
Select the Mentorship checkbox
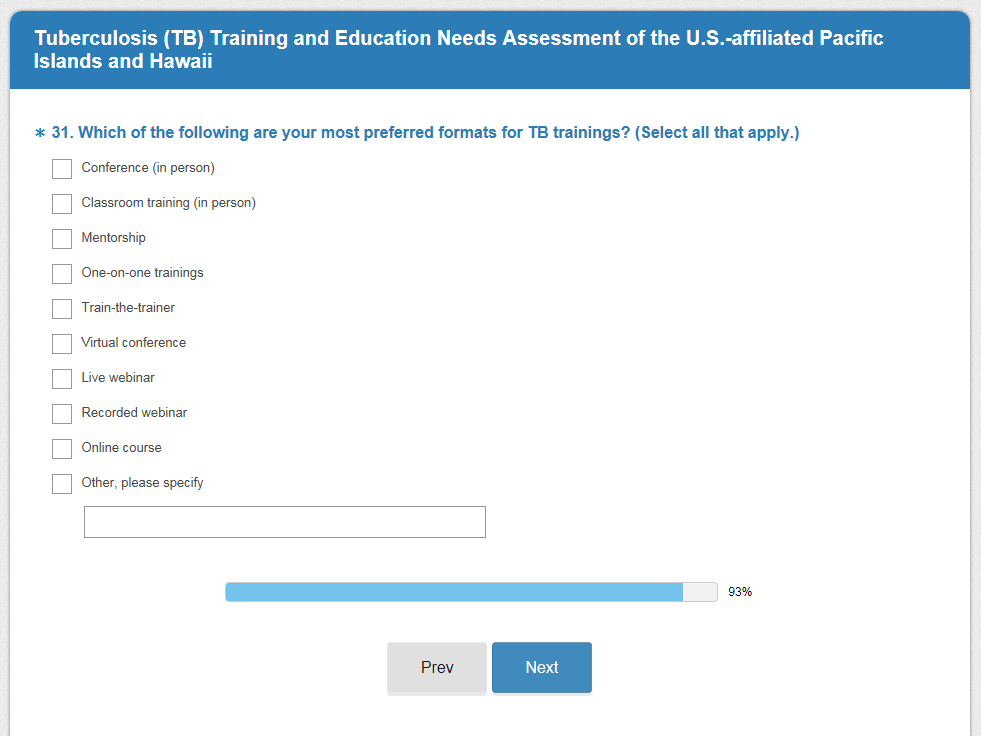click(x=62, y=239)
